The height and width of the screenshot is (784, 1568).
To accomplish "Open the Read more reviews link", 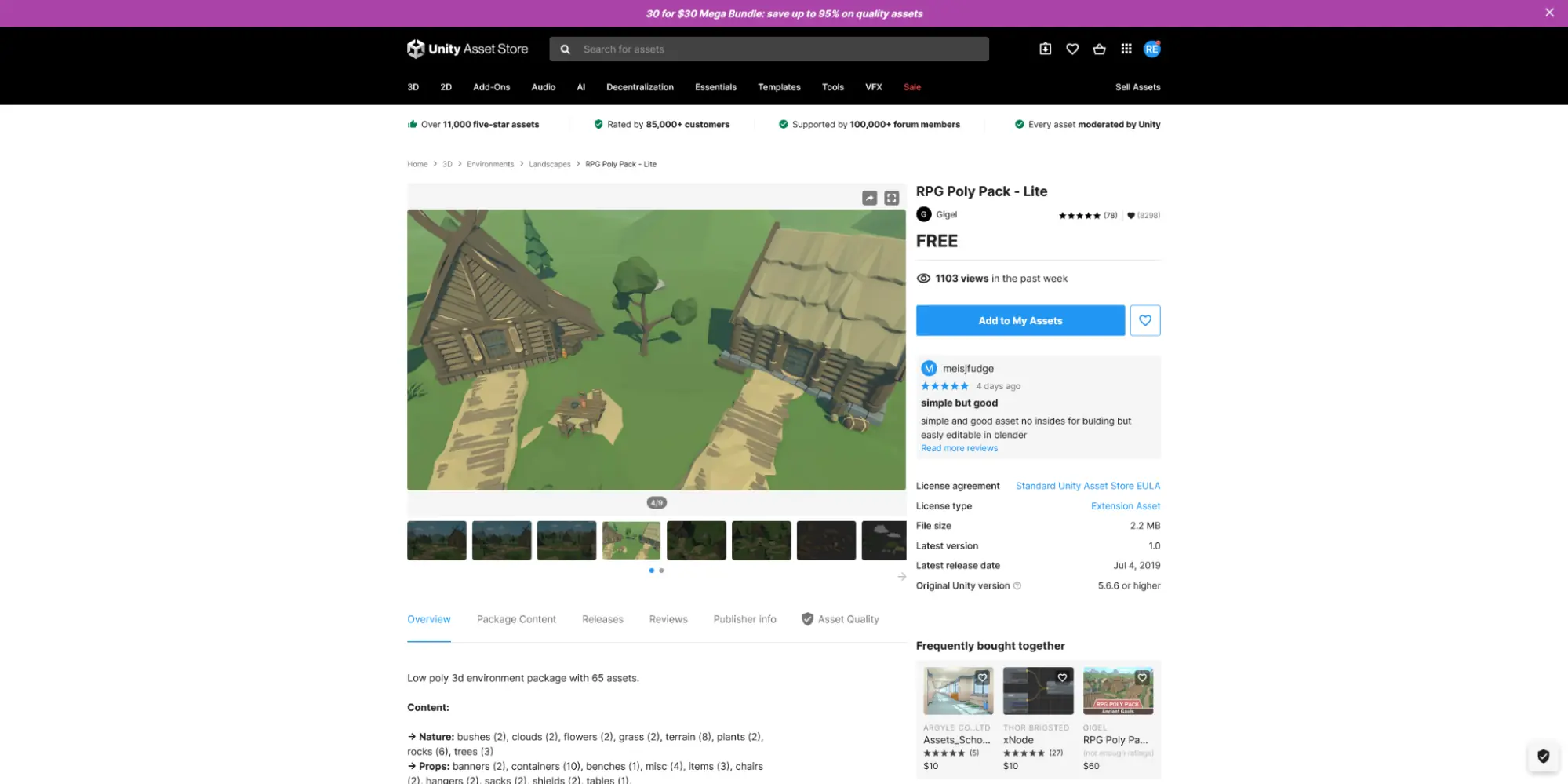I will 959,448.
